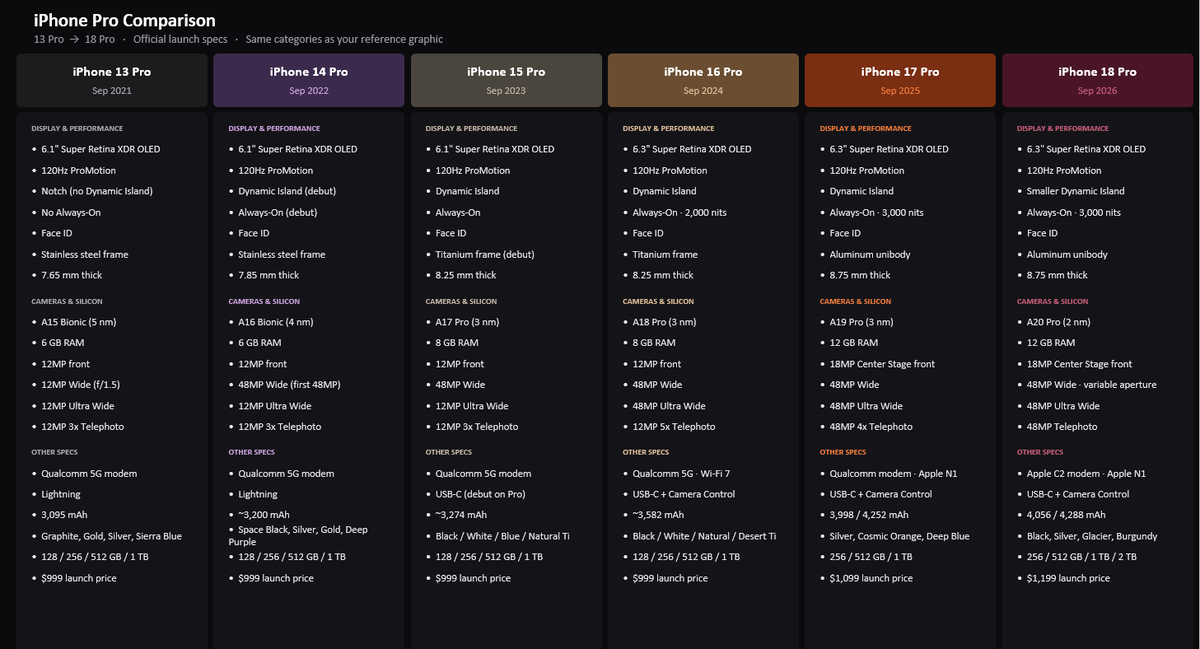Click 'Qualcomm 5G · Wi-Fi 7' spec

[x=679, y=473]
